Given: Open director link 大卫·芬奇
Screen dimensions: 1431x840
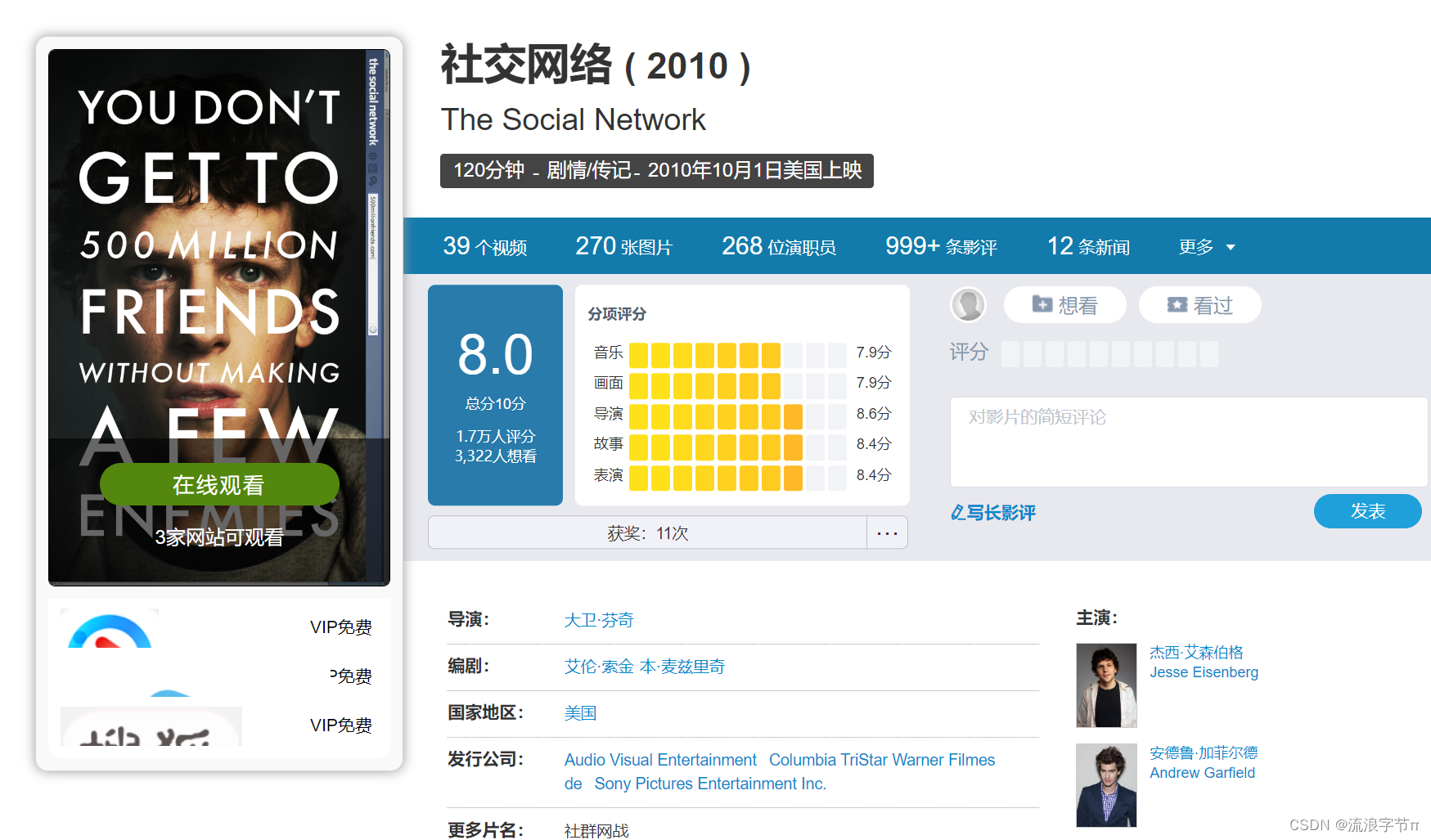Looking at the screenshot, I should pyautogui.click(x=599, y=620).
